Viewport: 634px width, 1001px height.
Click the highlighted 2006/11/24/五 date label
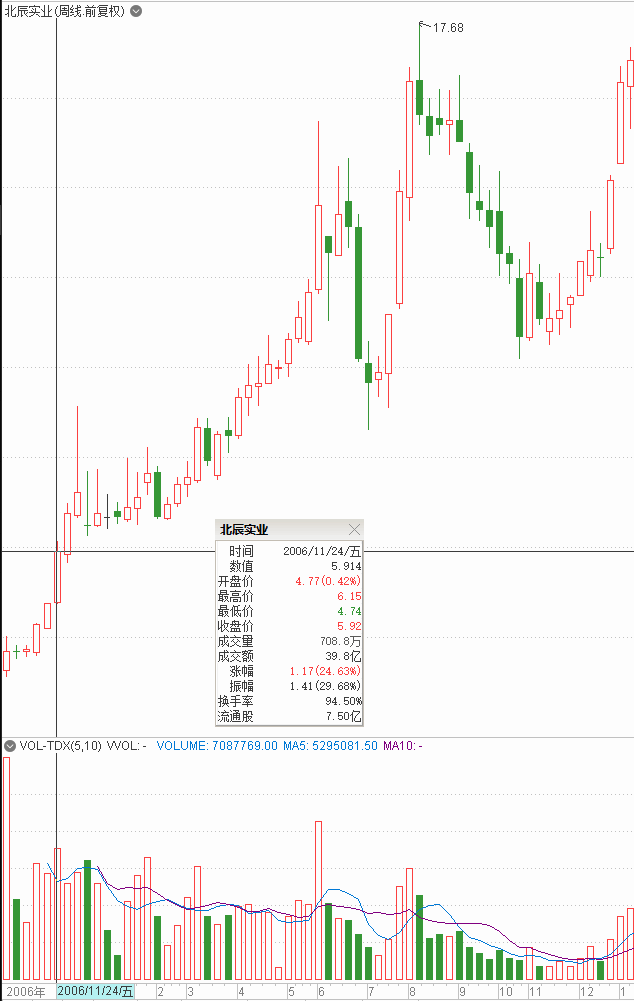point(95,991)
